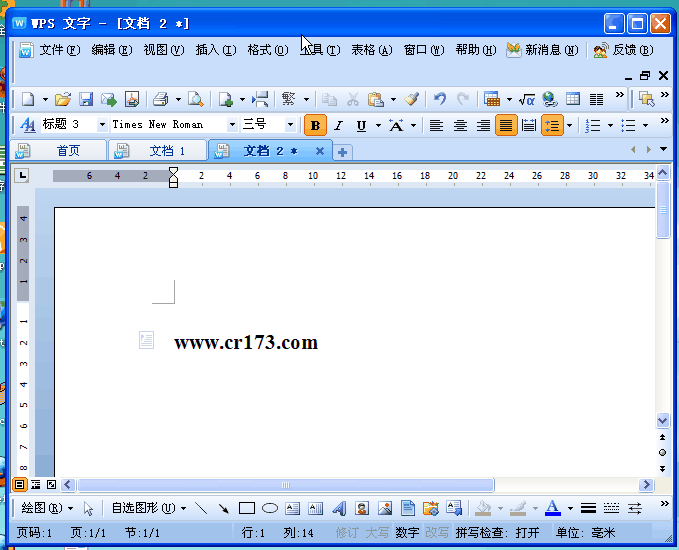Viewport: 679px width, 550px height.
Task: Insert hyperlink globe icon
Action: click(550, 99)
